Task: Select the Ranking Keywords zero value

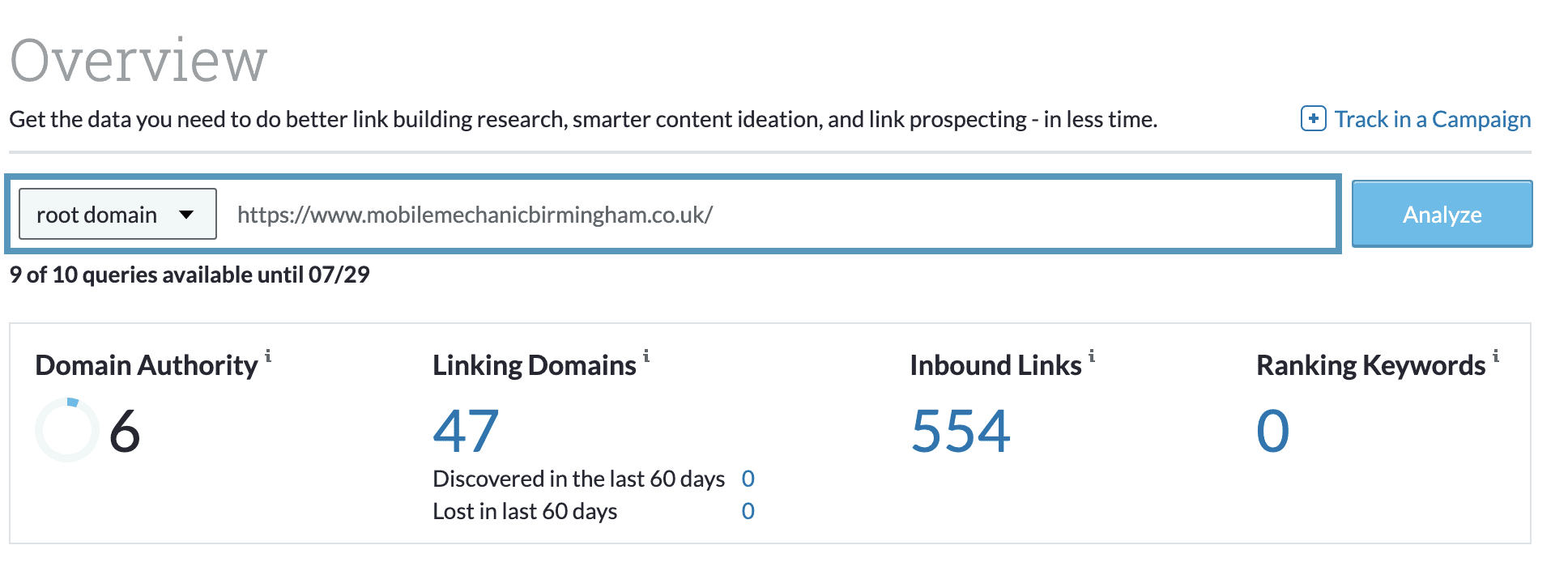Action: (1273, 429)
